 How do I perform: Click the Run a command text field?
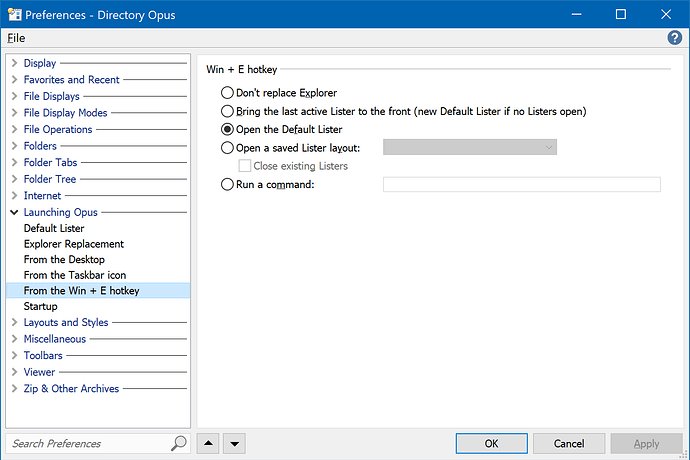click(521, 184)
